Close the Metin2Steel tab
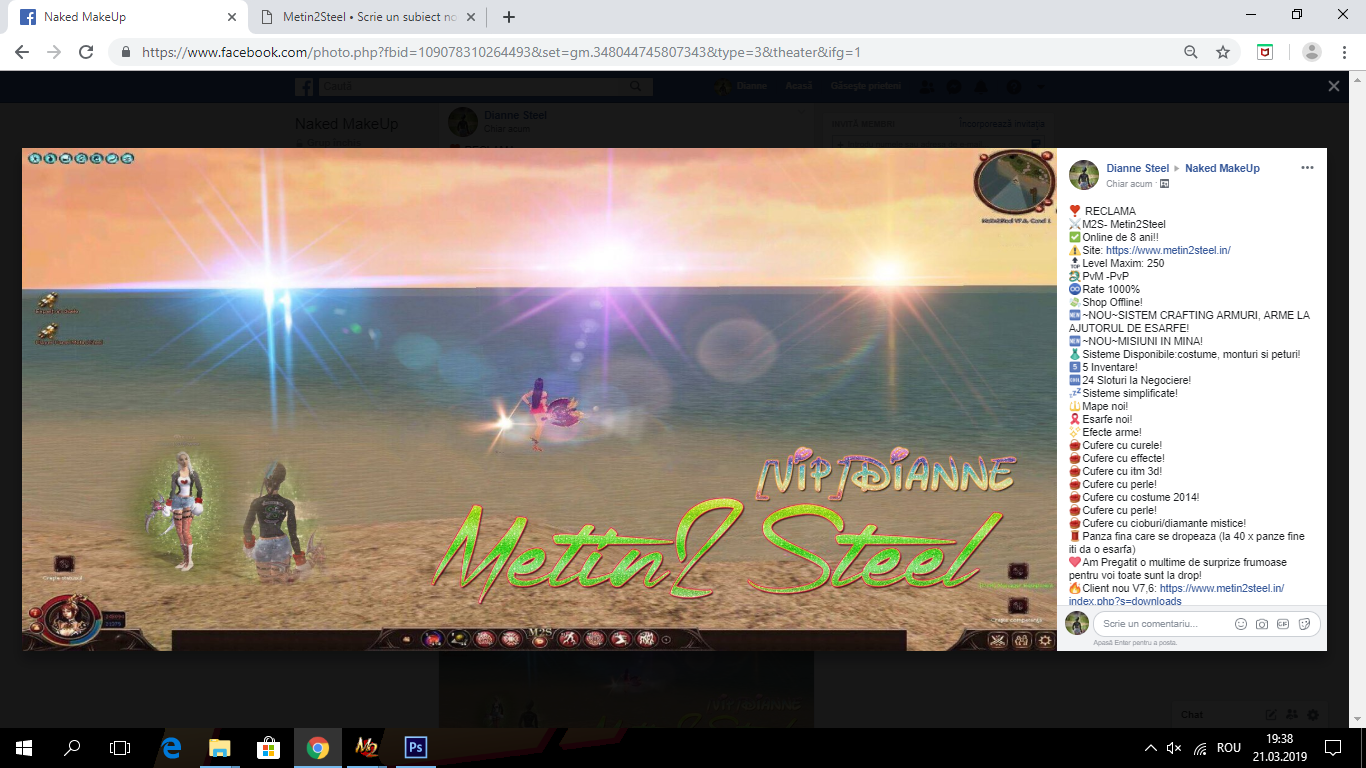This screenshot has width=1366, height=768. point(470,17)
